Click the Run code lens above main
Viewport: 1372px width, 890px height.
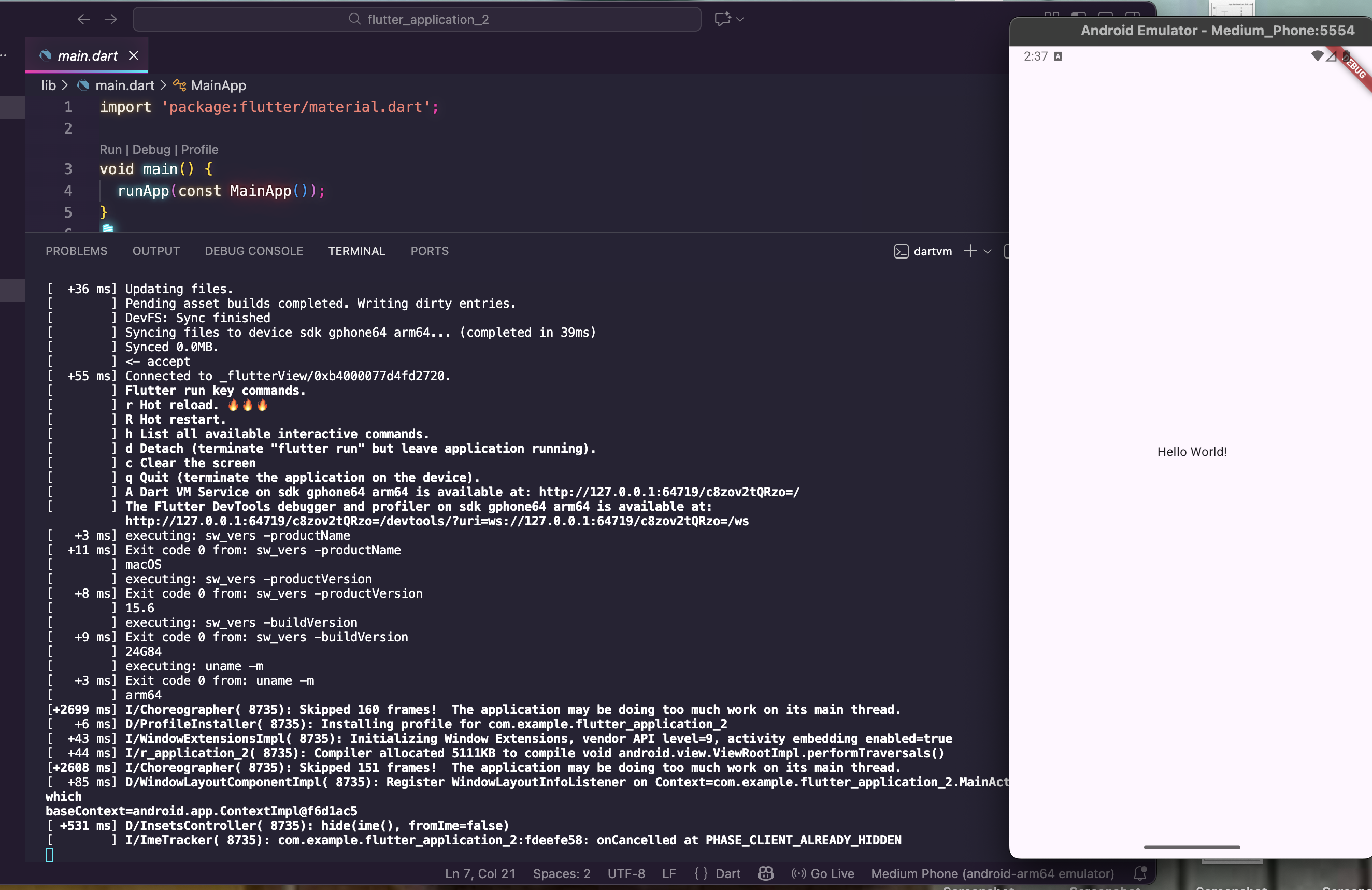click(x=110, y=149)
